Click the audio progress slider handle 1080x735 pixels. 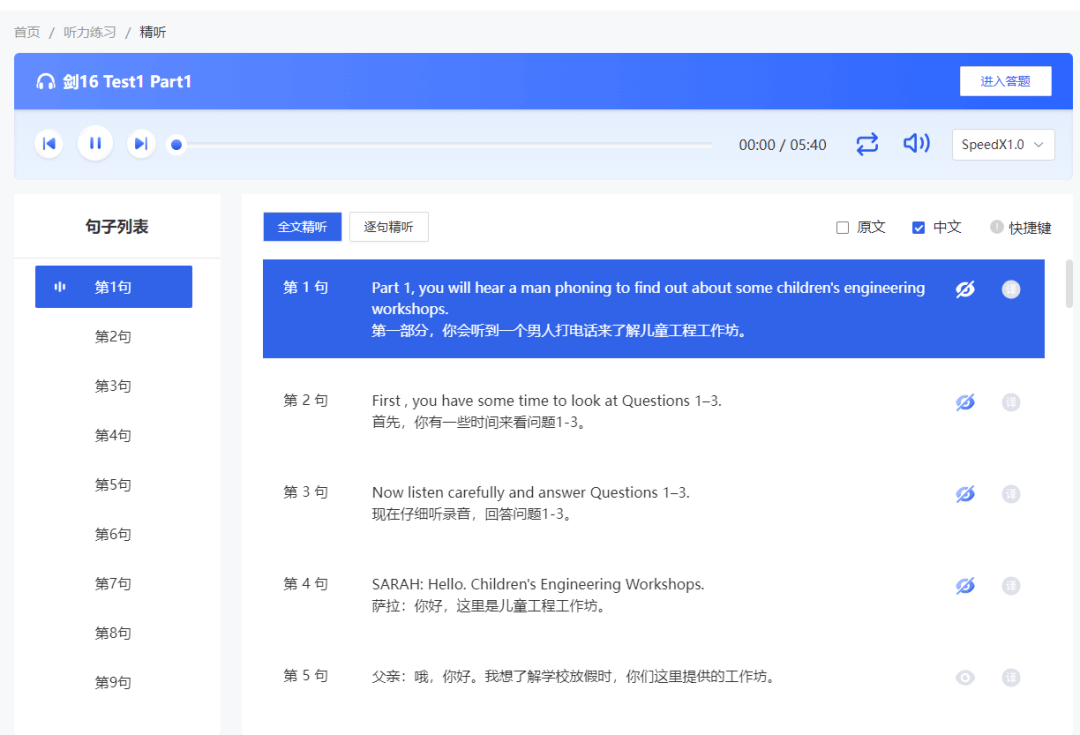tap(176, 145)
